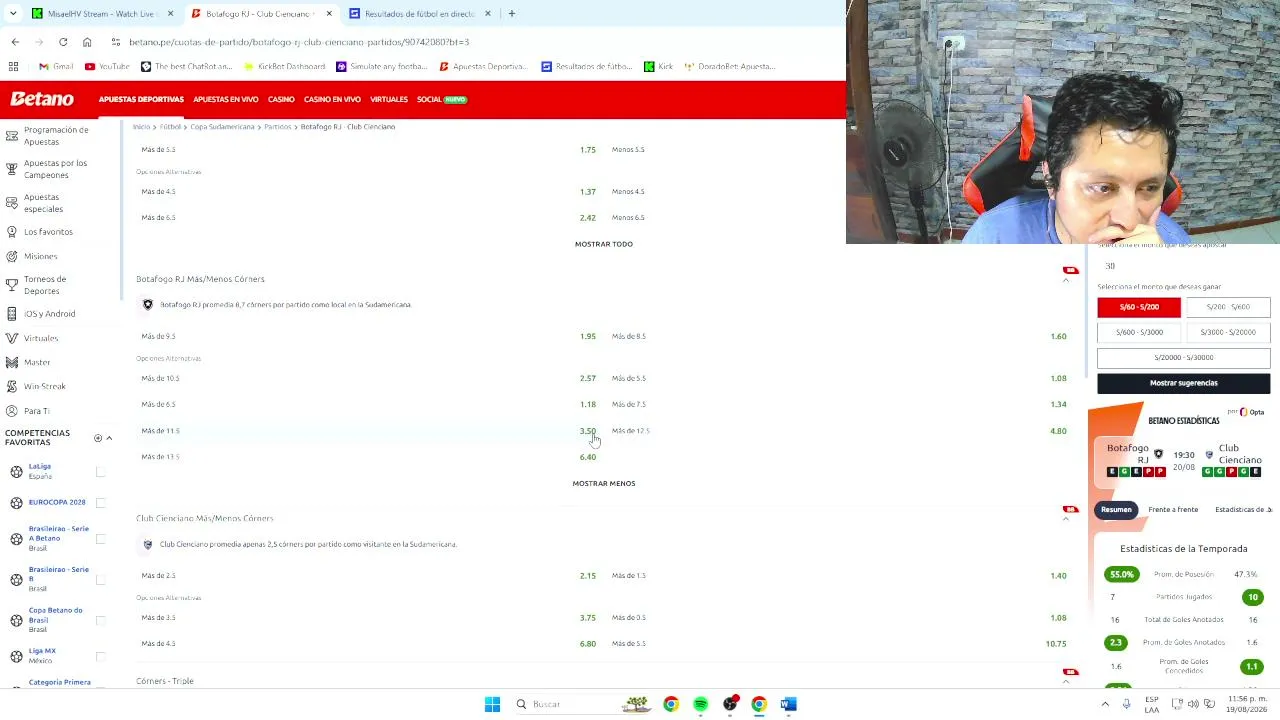Viewport: 1280px width, 720px height.
Task: Collapse Club Cienciano Más/Menos Córners market
Action: coord(1065,519)
